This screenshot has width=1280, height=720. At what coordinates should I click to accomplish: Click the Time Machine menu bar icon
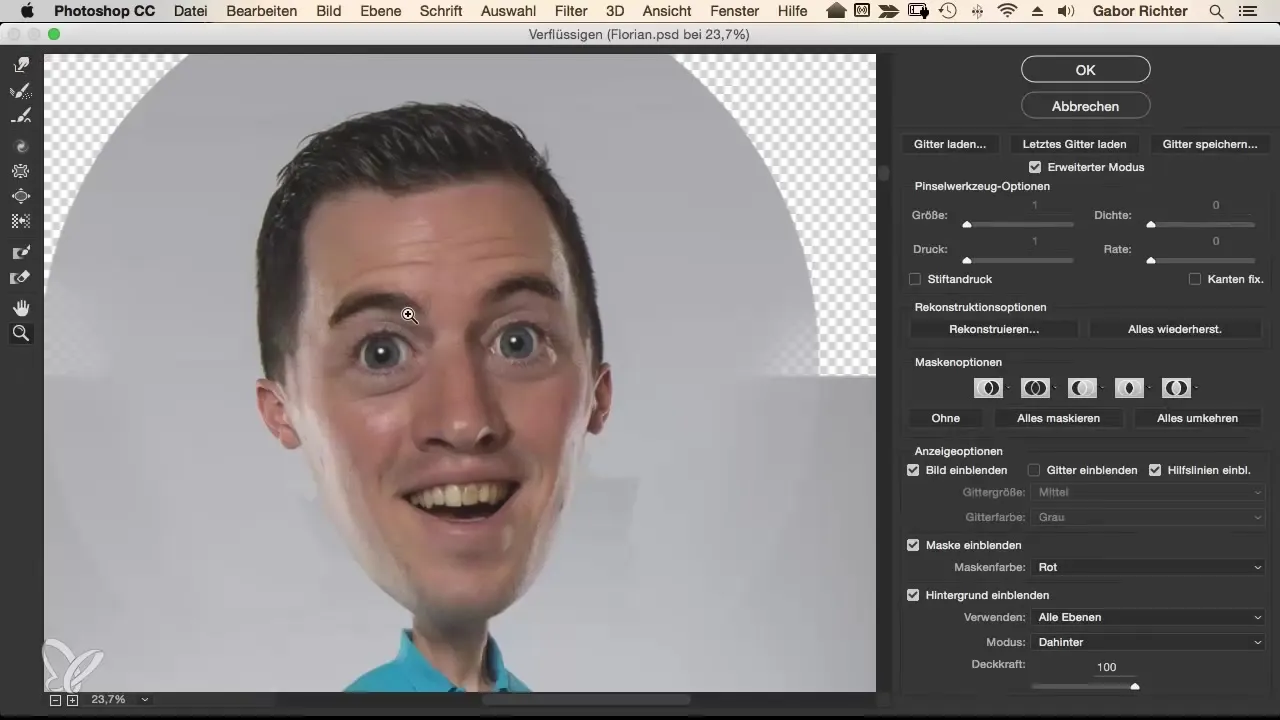(948, 12)
